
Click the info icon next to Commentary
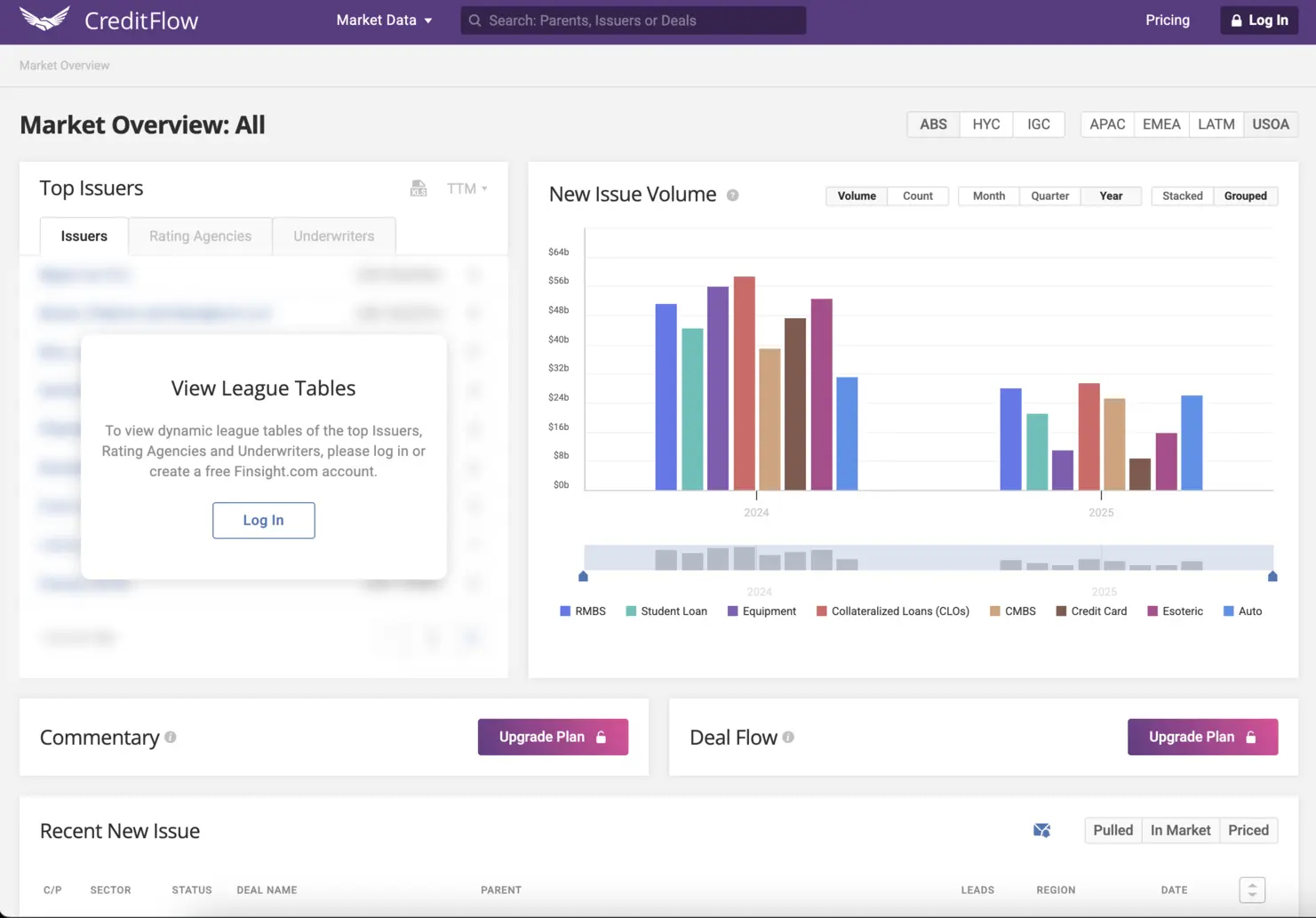[171, 738]
